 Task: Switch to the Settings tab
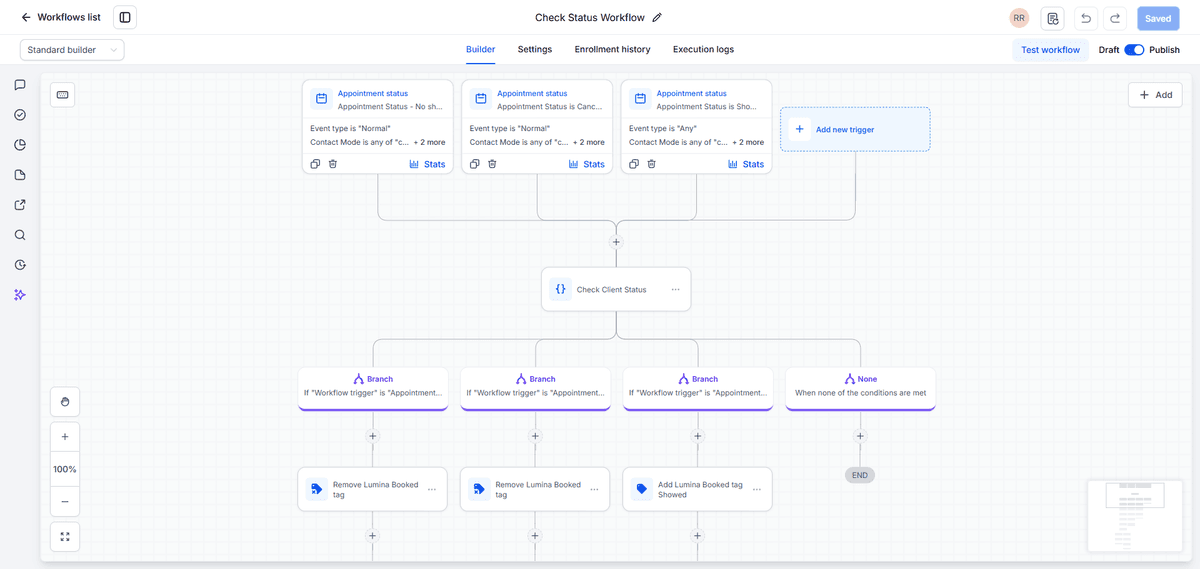pyautogui.click(x=535, y=49)
